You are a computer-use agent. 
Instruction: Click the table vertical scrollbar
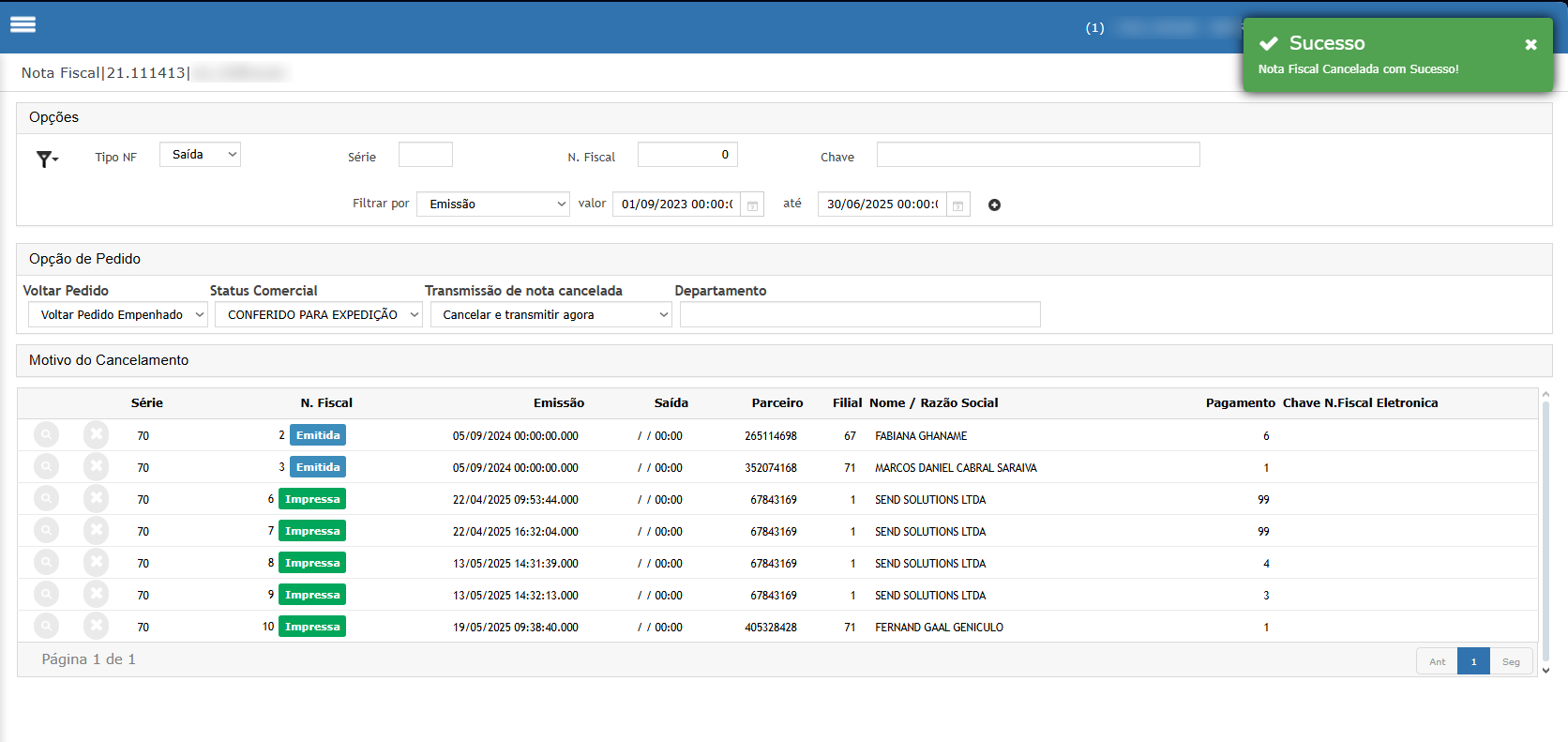[1545, 533]
